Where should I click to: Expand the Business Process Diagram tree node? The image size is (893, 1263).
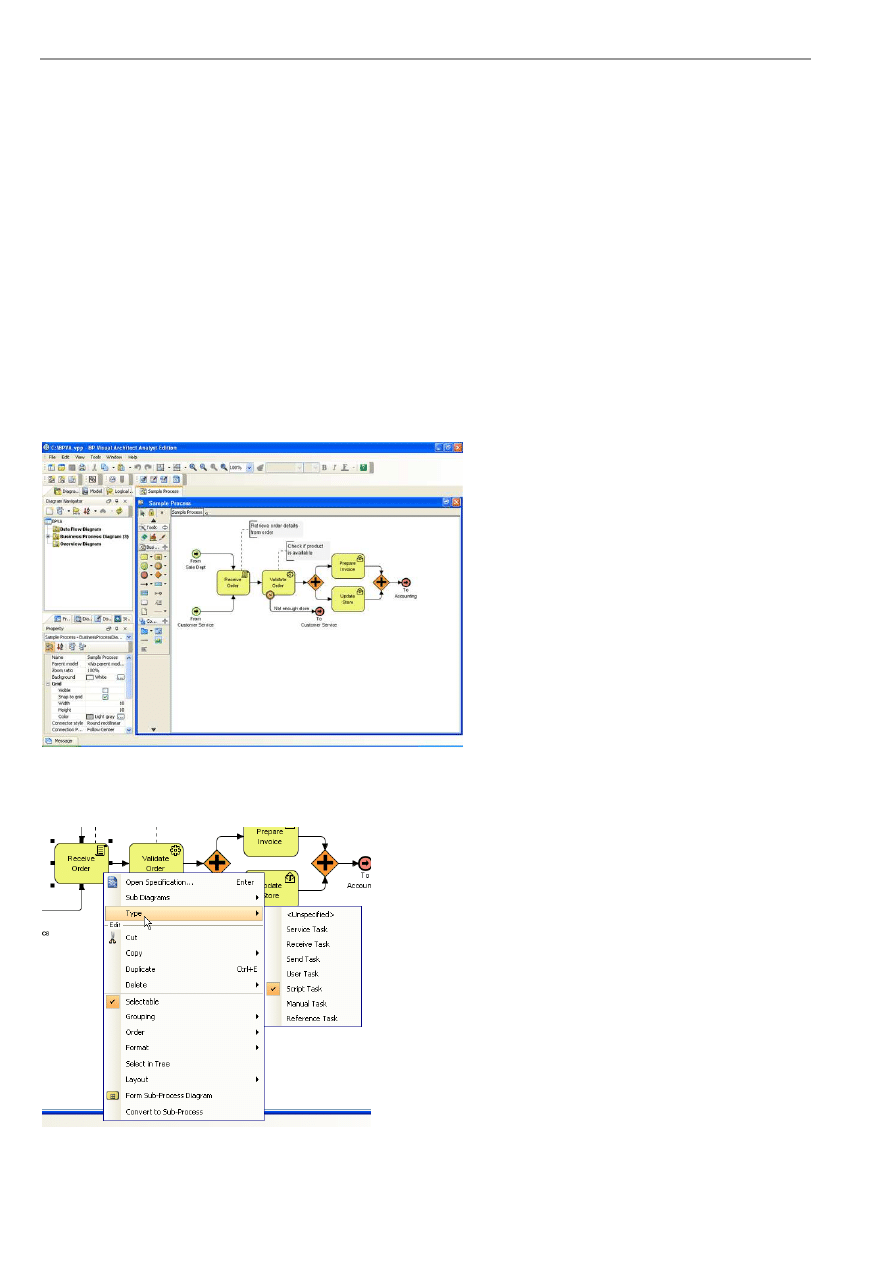pos(47,537)
